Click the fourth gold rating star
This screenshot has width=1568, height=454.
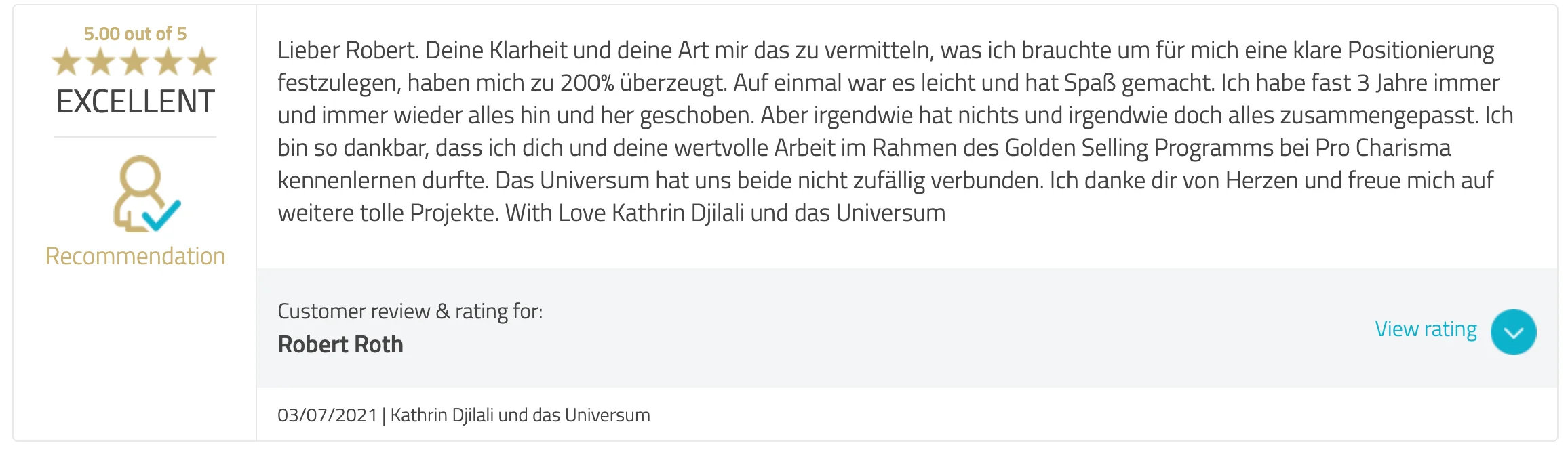pyautogui.click(x=168, y=62)
